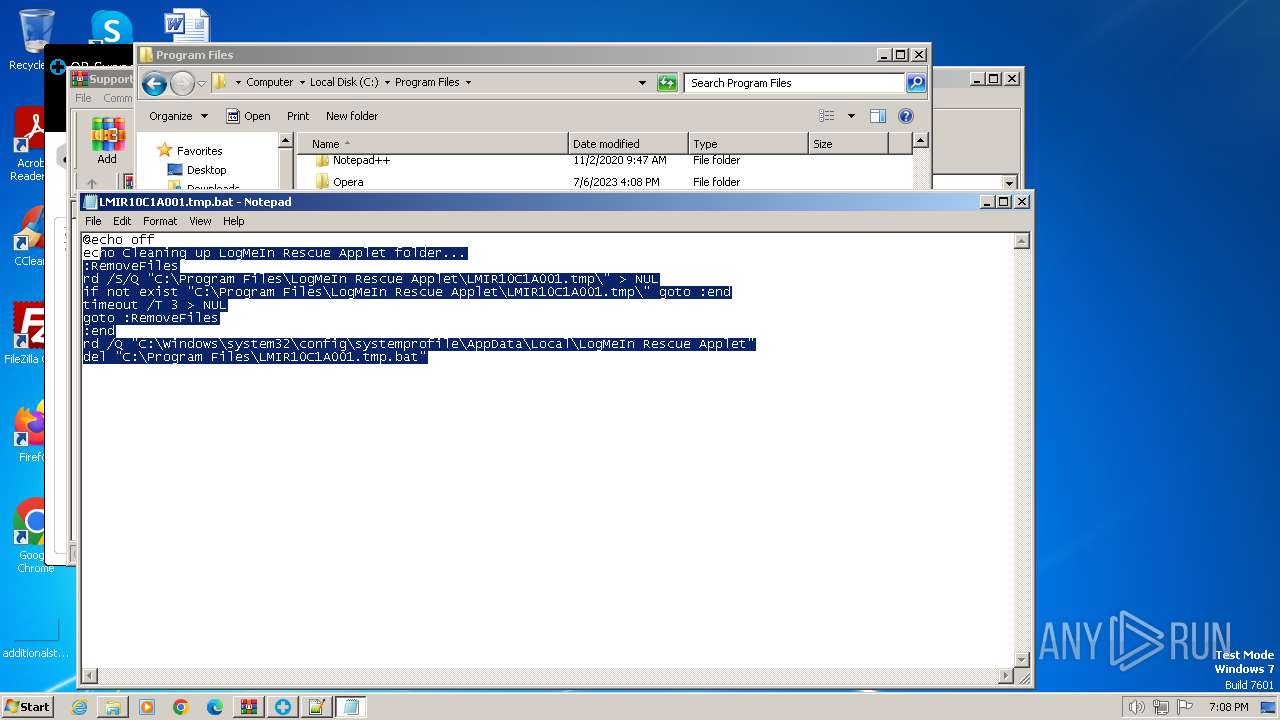The height and width of the screenshot is (720, 1280).
Task: Click New folder in Explorer toolbar
Action: (352, 116)
